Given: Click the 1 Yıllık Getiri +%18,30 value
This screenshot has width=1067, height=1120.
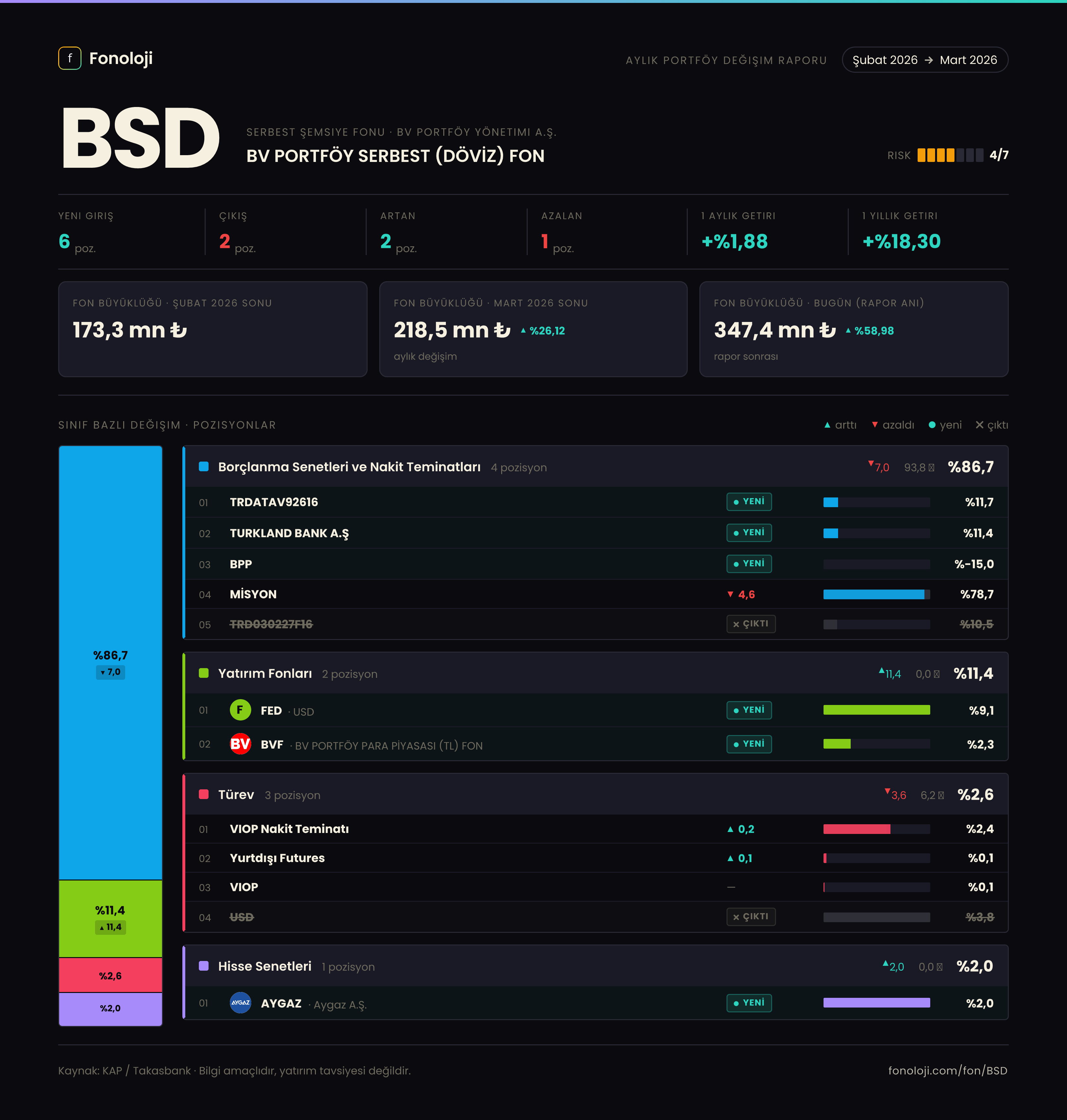Looking at the screenshot, I should tap(901, 241).
